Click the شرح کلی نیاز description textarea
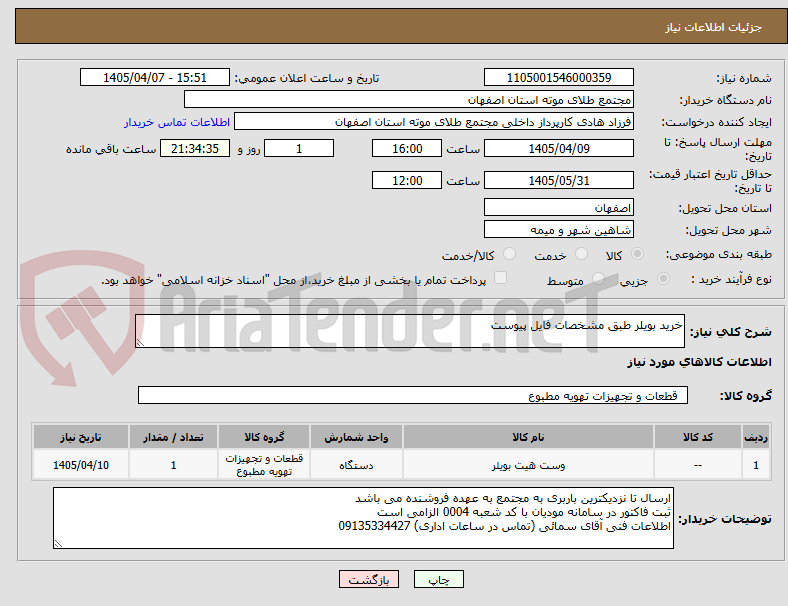This screenshot has width=788, height=606. [410, 331]
